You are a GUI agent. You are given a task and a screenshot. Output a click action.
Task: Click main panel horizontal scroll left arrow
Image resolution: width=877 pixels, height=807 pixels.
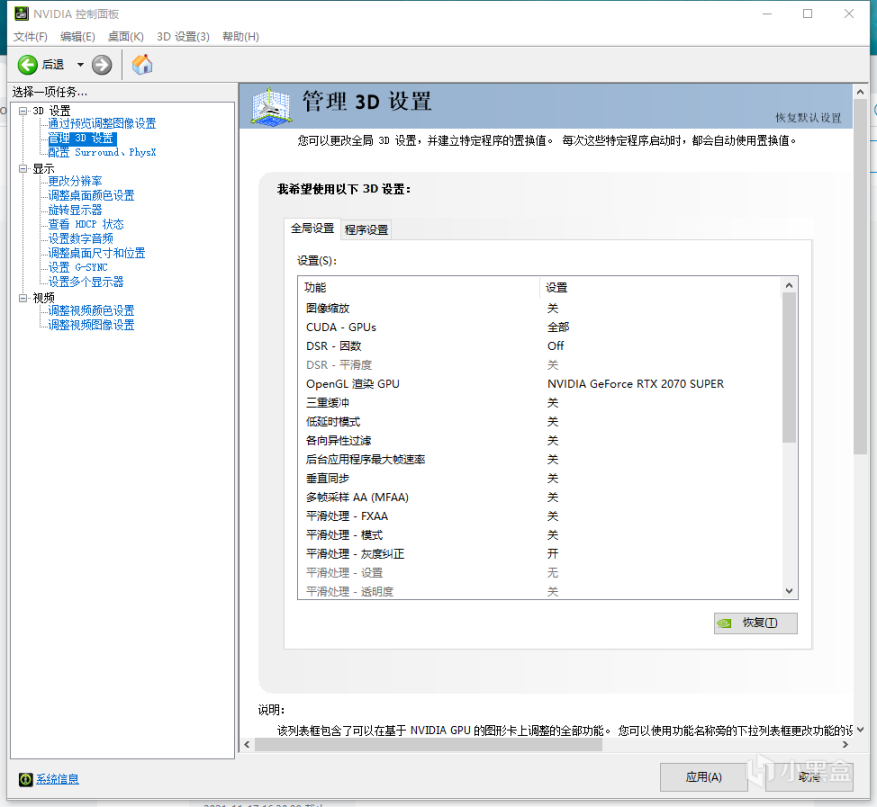(247, 745)
